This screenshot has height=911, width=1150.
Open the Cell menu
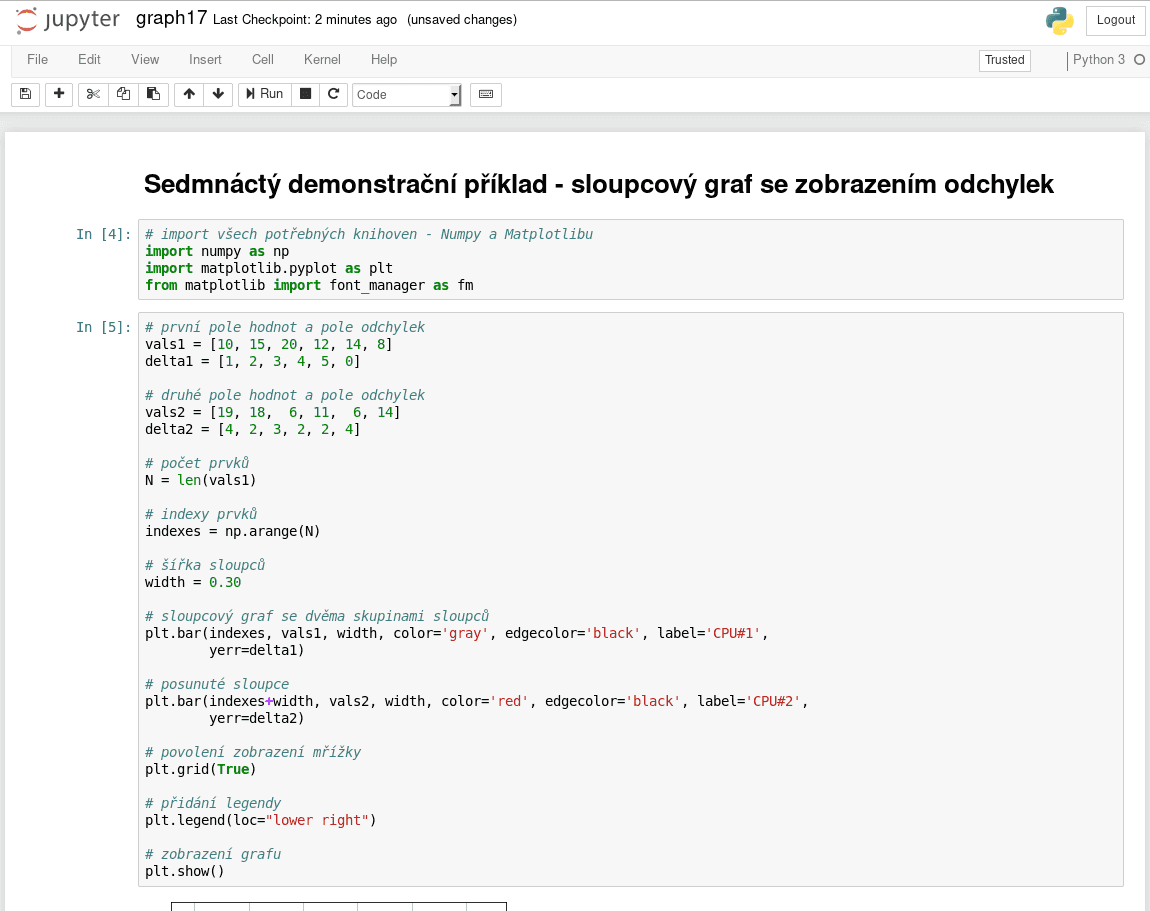pyautogui.click(x=263, y=60)
